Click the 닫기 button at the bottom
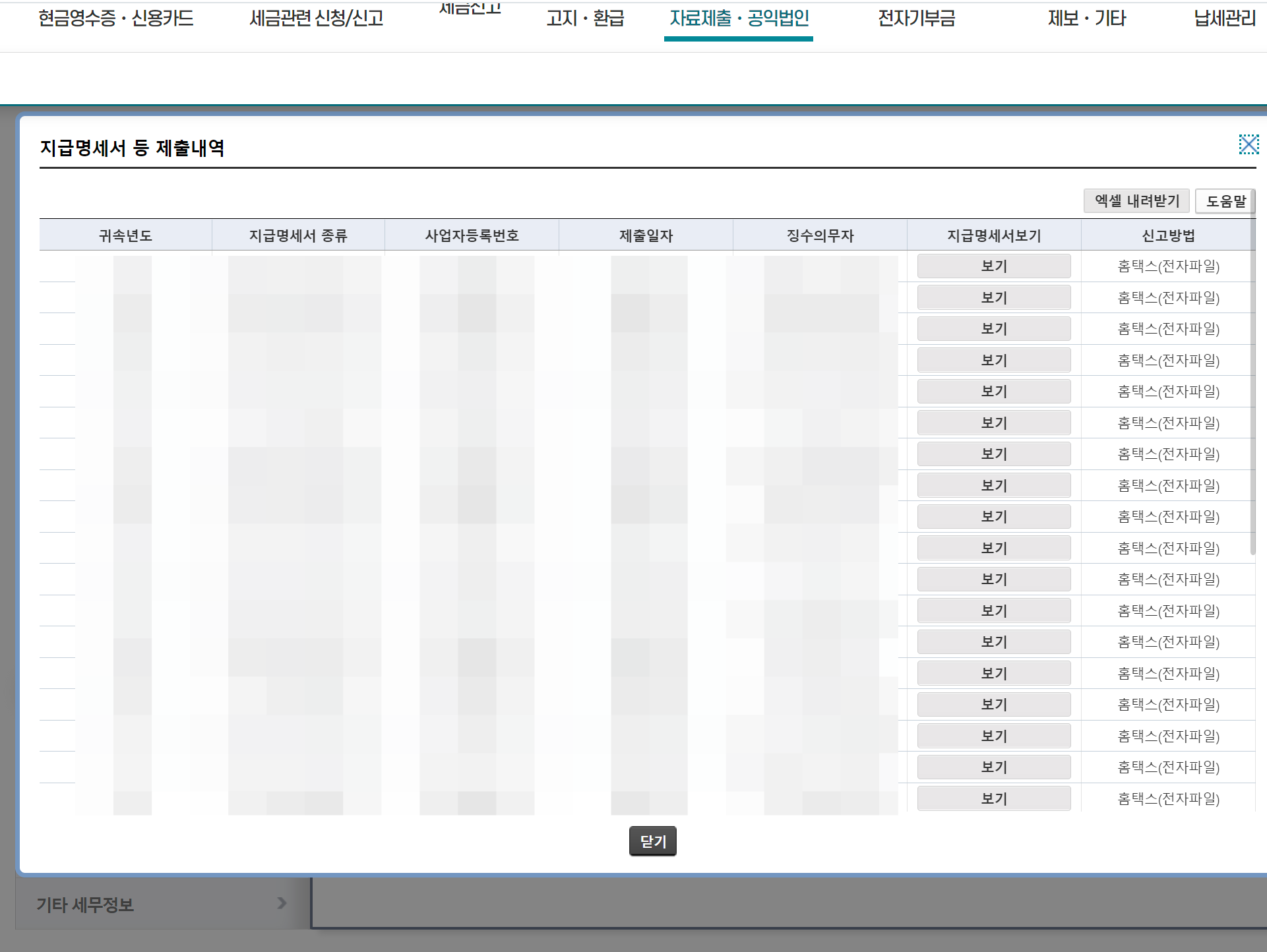1267x952 pixels. point(652,841)
